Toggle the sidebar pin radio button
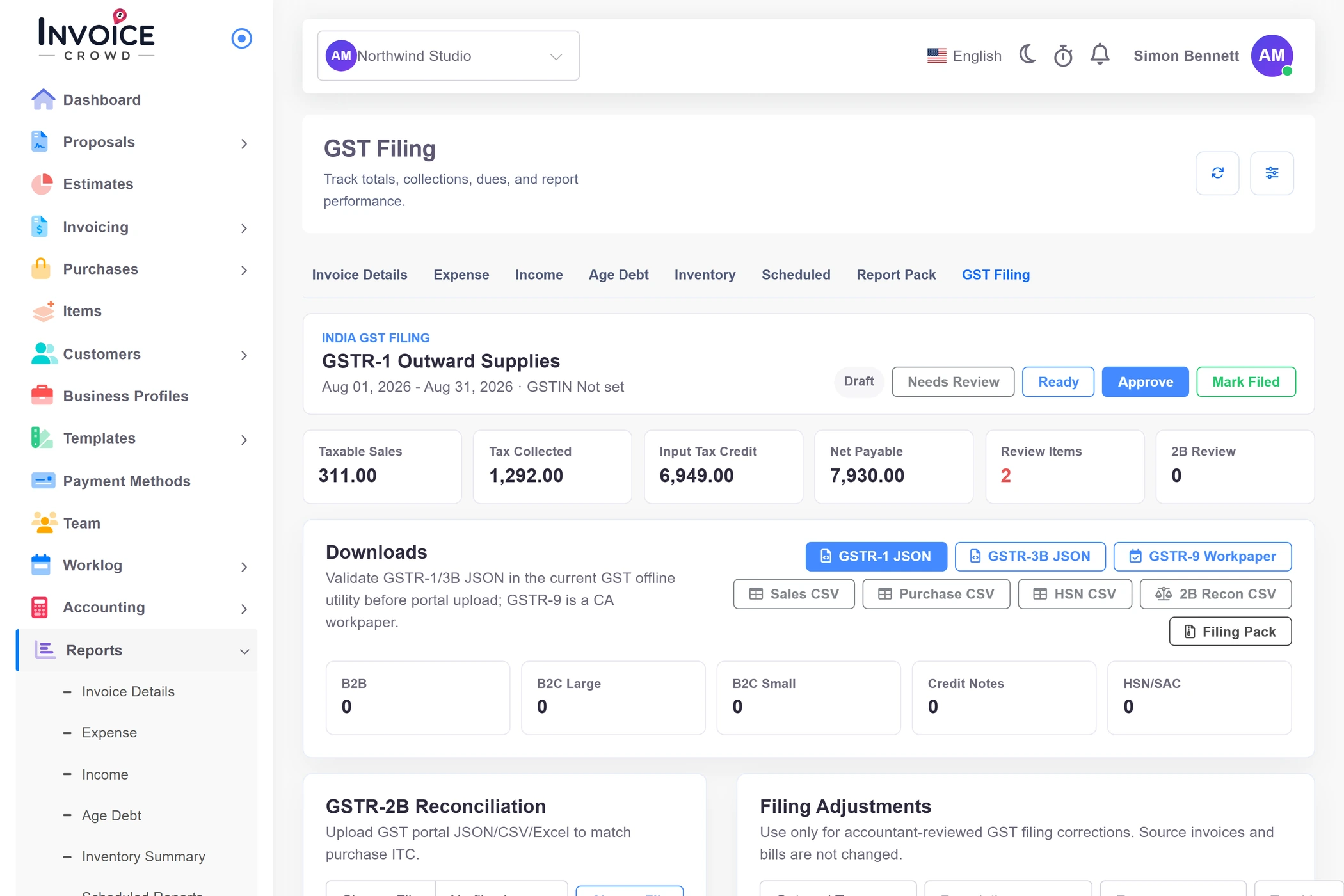1344x896 pixels. click(x=241, y=38)
